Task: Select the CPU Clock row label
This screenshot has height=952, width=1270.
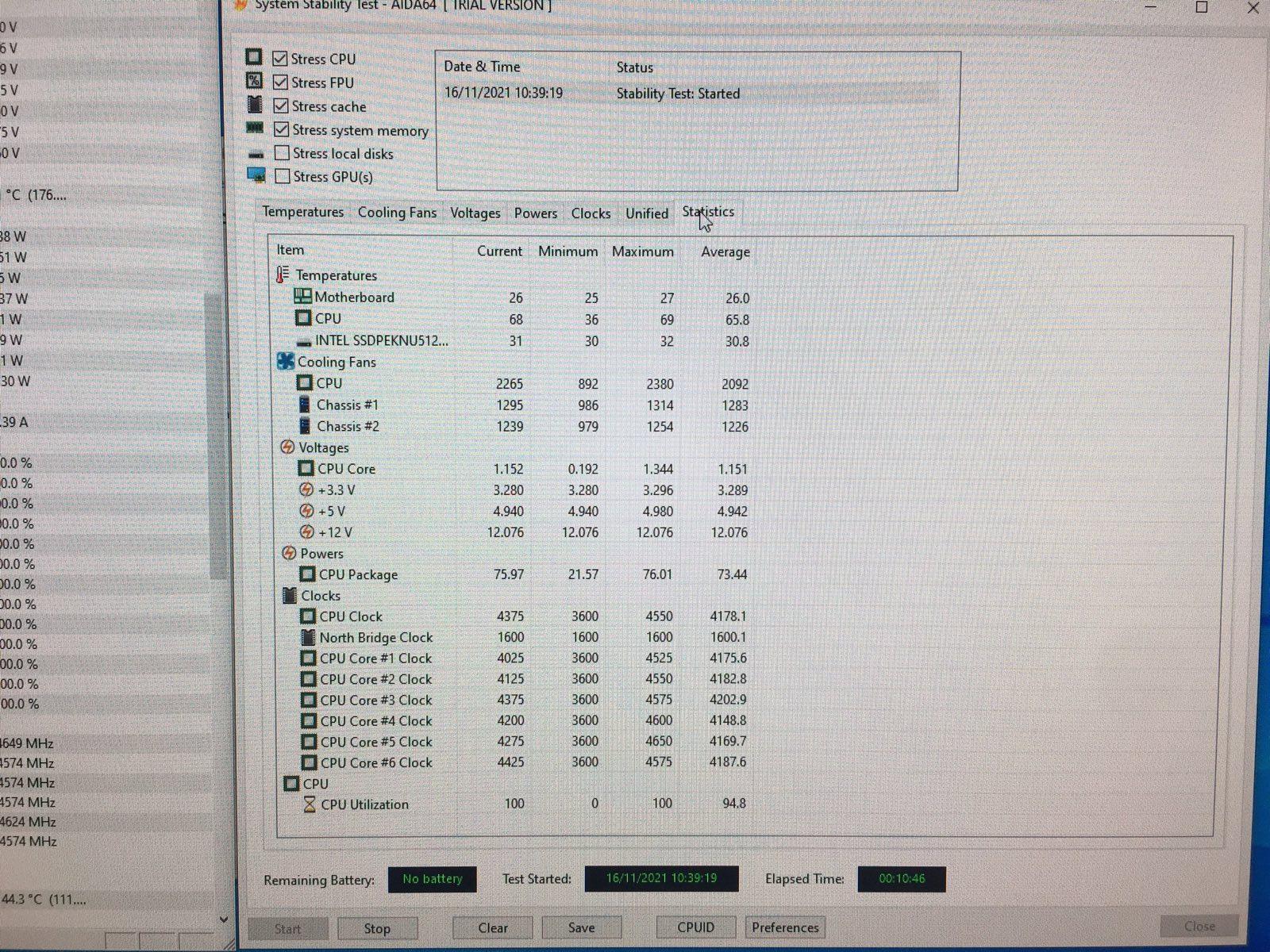Action: click(351, 616)
